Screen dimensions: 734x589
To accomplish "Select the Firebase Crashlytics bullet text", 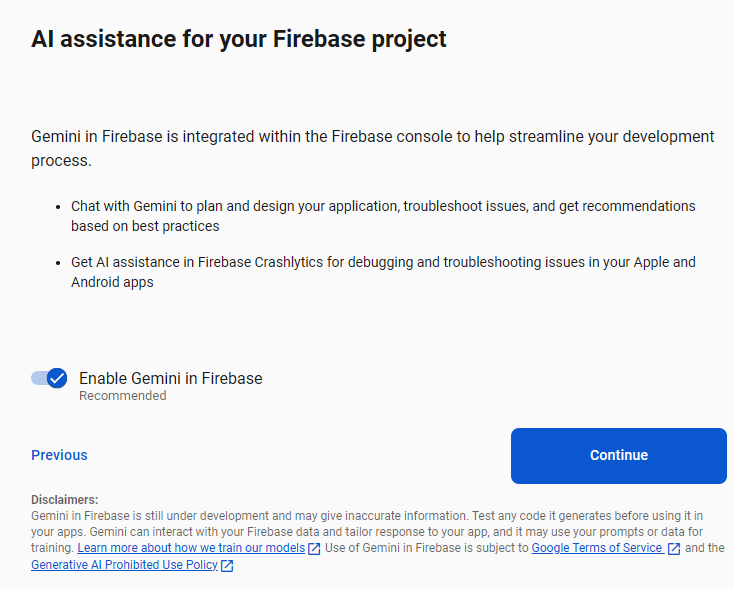I will coord(383,272).
